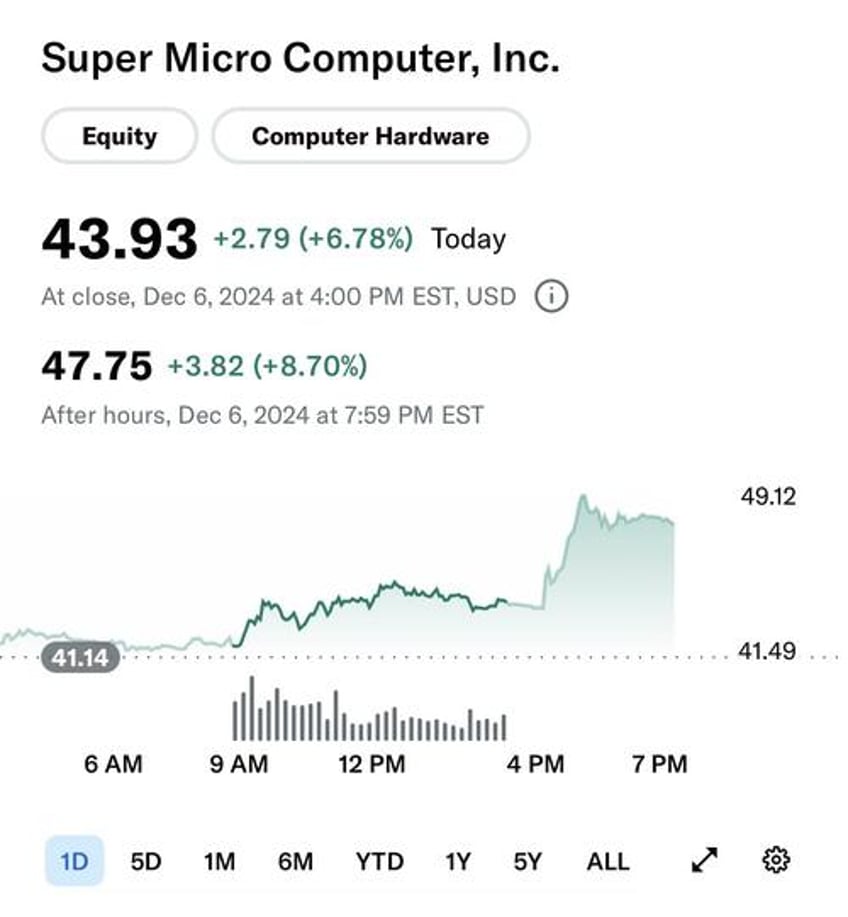Click the 12 PM axis label
848x917 pixels.
pyautogui.click(x=372, y=764)
